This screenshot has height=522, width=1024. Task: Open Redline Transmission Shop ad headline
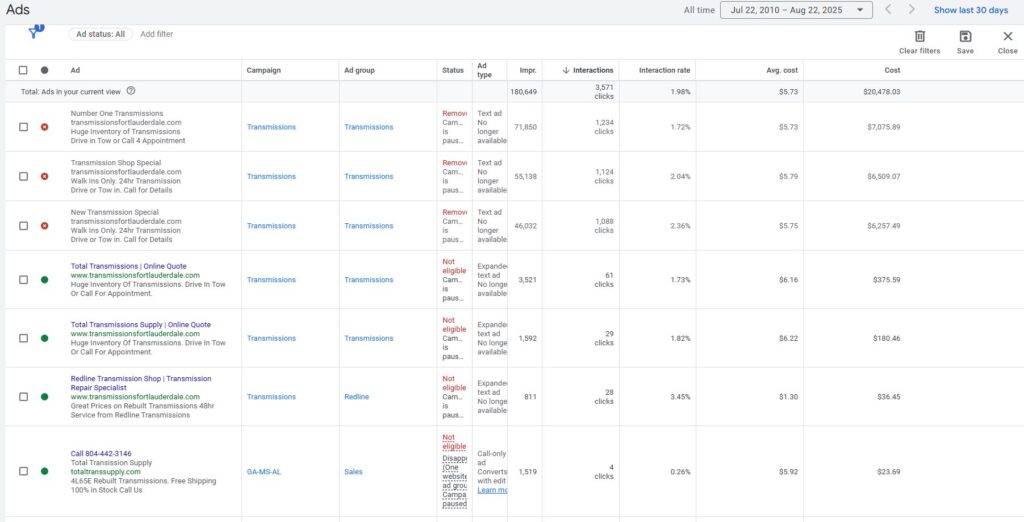[x=141, y=383]
